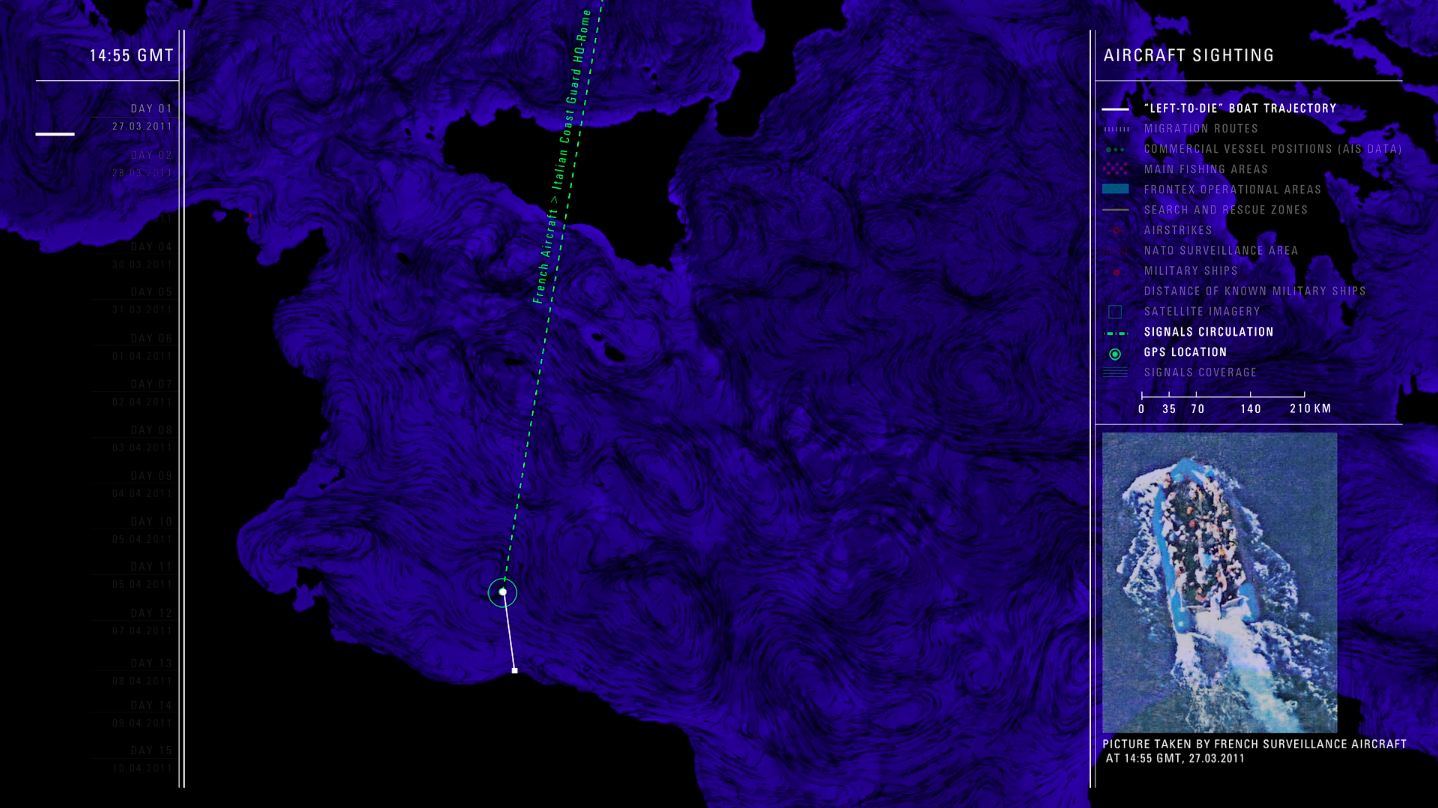Click the Signals Circulation dashed line icon

[1115, 332]
